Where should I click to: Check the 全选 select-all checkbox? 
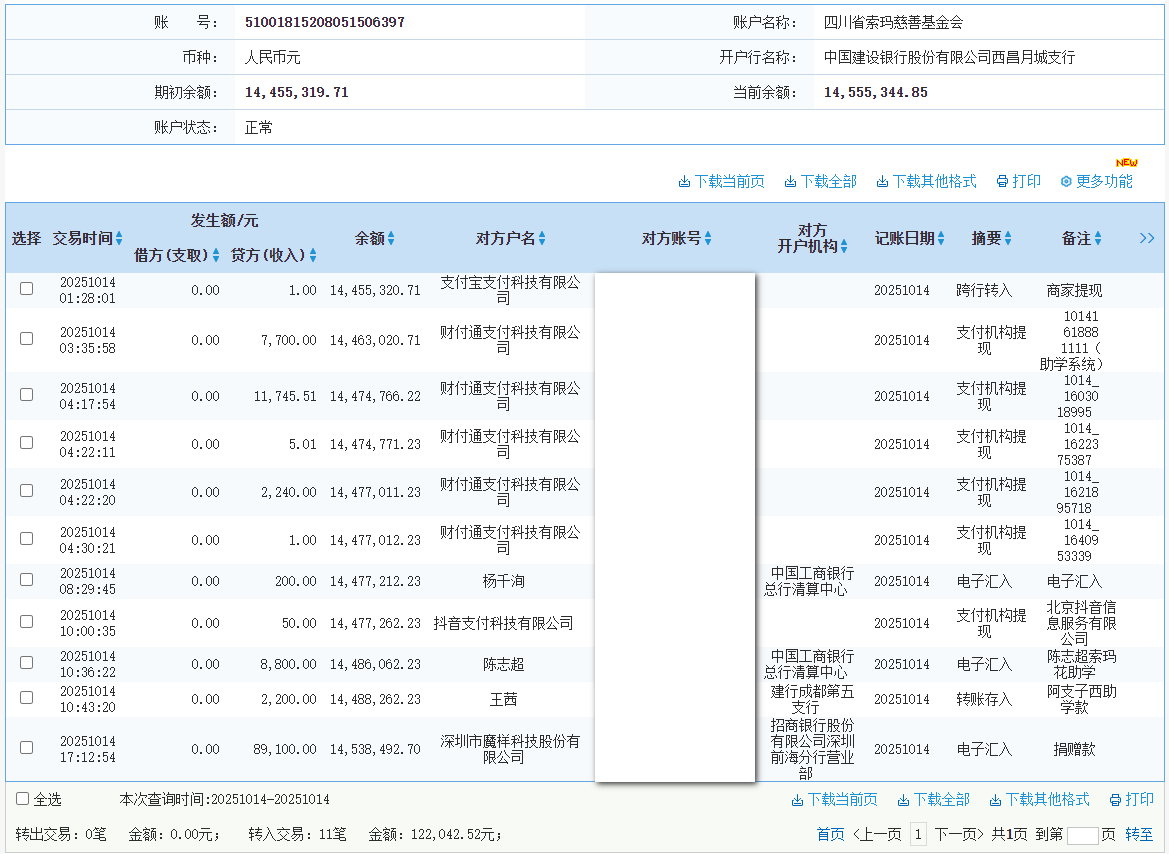pos(22,799)
